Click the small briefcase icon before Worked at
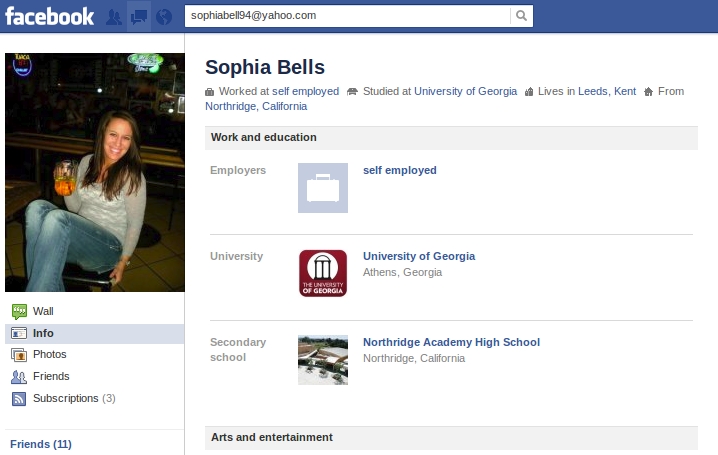 click(x=209, y=92)
